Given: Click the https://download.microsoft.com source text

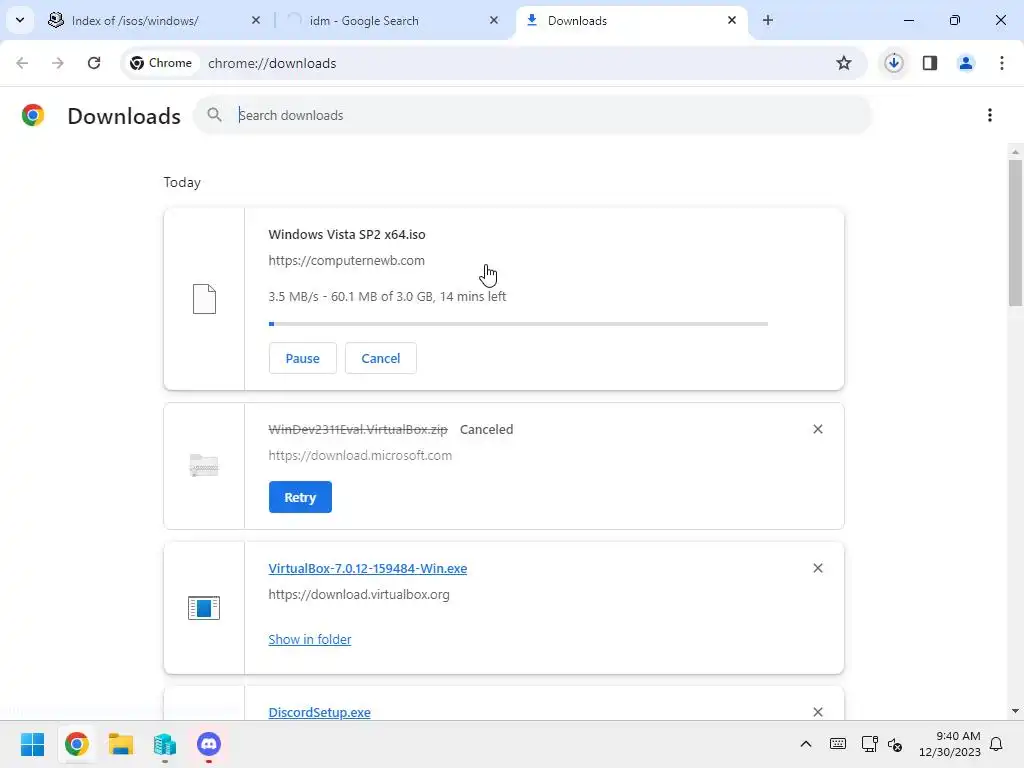Looking at the screenshot, I should 360,455.
